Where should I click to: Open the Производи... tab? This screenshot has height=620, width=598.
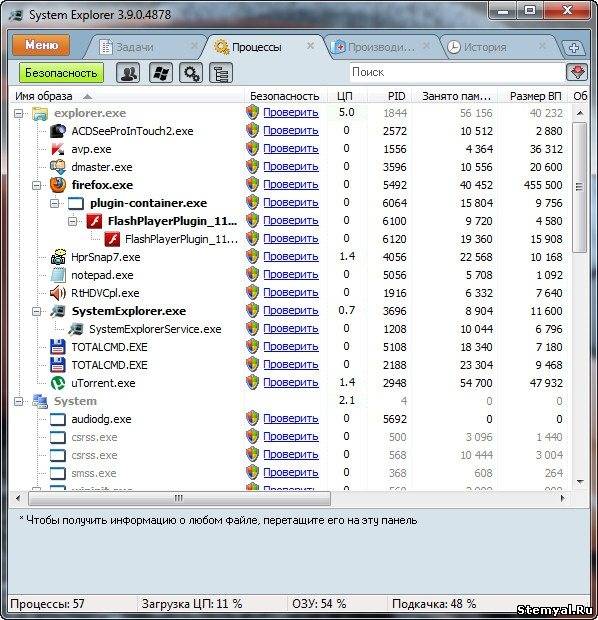(x=381, y=47)
